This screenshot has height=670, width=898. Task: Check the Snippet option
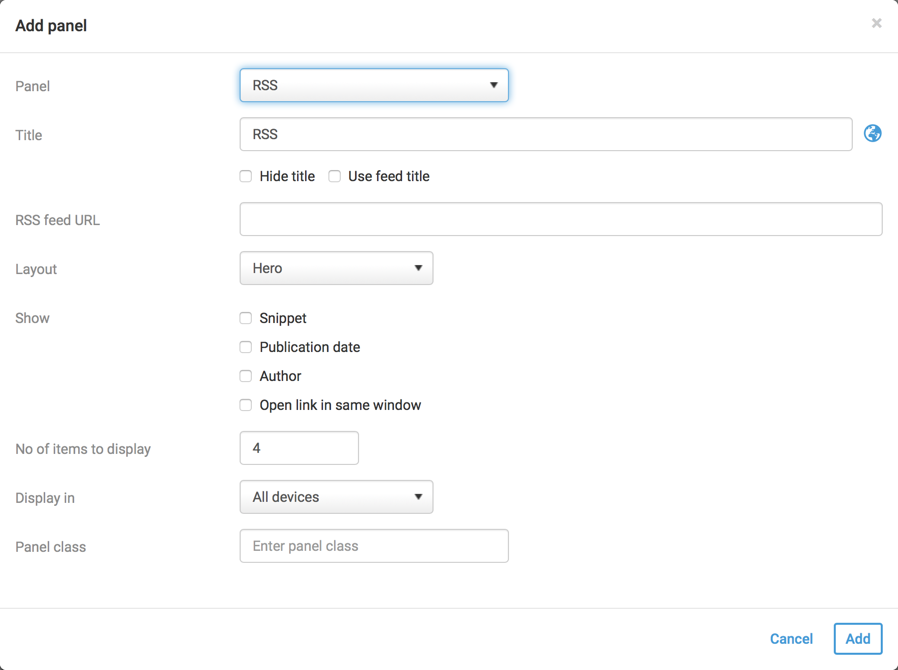[x=246, y=318]
